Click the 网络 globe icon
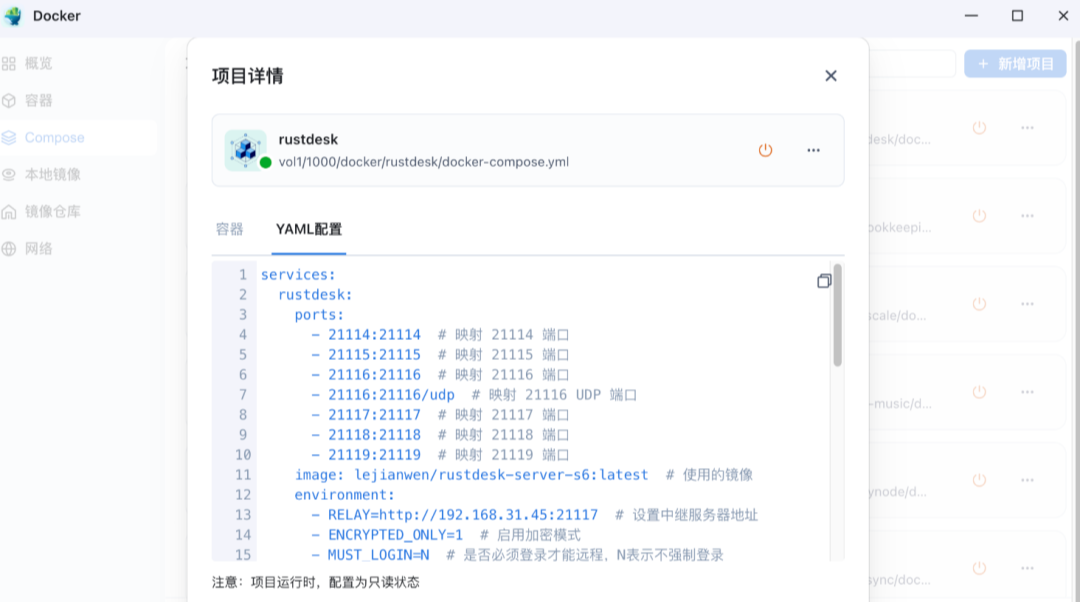This screenshot has width=1080, height=602. tap(9, 249)
